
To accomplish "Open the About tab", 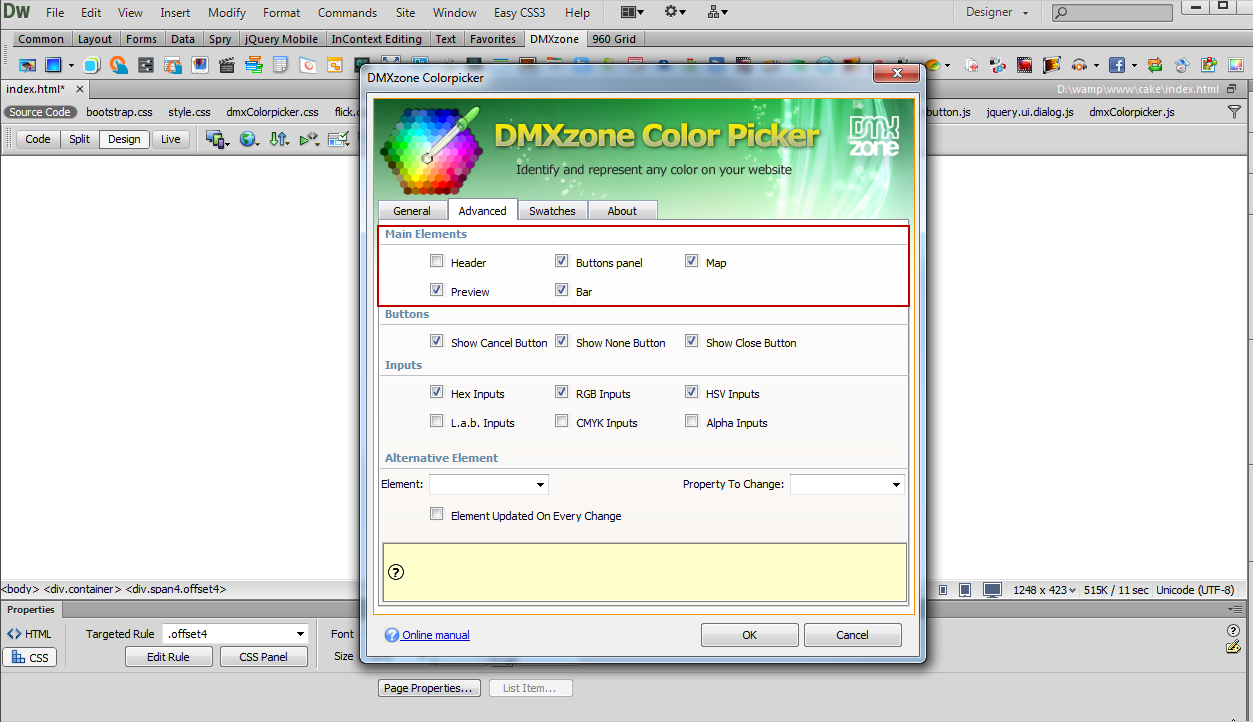I will [x=622, y=211].
